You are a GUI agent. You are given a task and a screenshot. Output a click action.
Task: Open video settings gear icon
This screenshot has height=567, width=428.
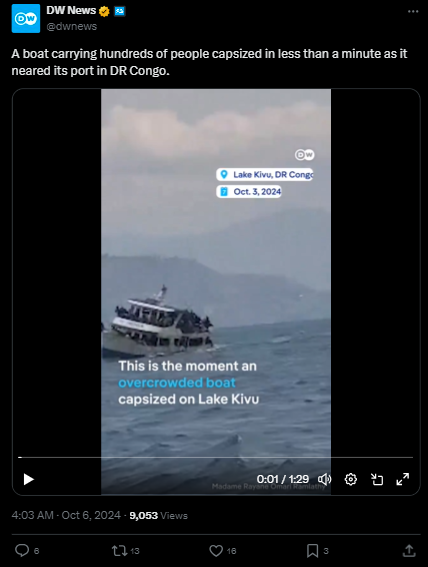coord(351,479)
